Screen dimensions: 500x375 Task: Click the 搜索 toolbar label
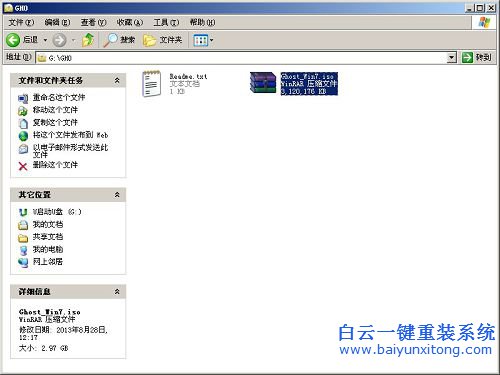pos(128,40)
